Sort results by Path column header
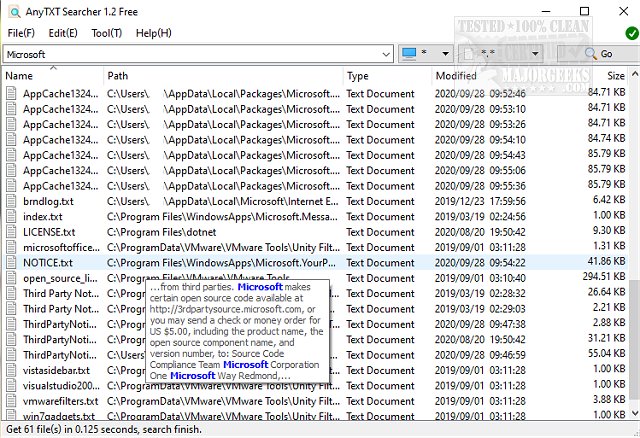 tap(223, 76)
